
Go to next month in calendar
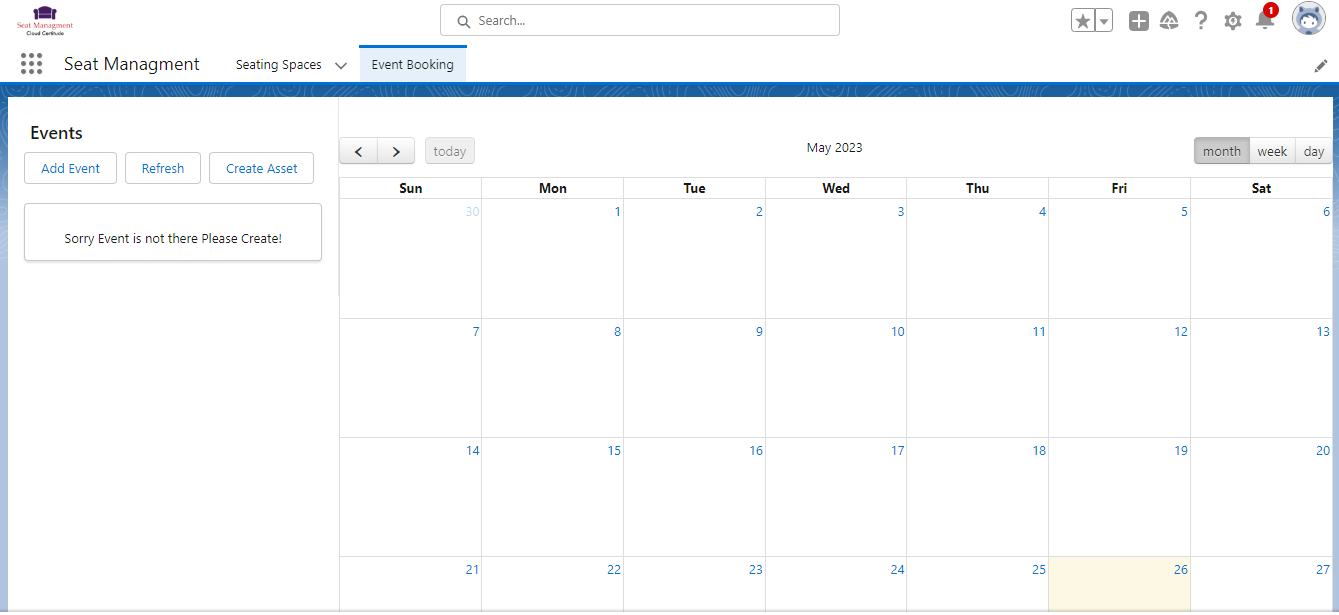(x=396, y=151)
